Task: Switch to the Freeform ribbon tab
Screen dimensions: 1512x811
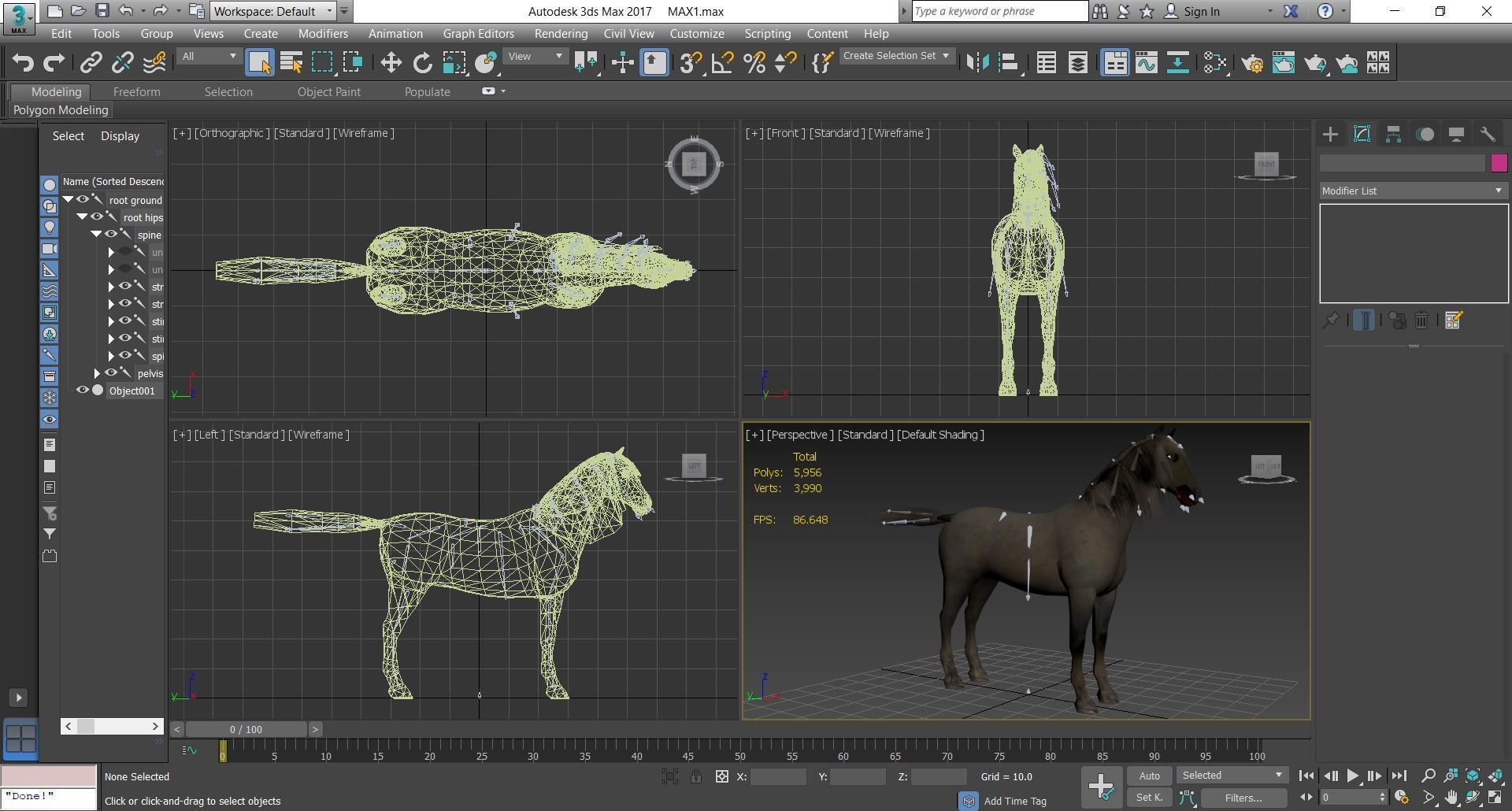Action: pyautogui.click(x=136, y=92)
